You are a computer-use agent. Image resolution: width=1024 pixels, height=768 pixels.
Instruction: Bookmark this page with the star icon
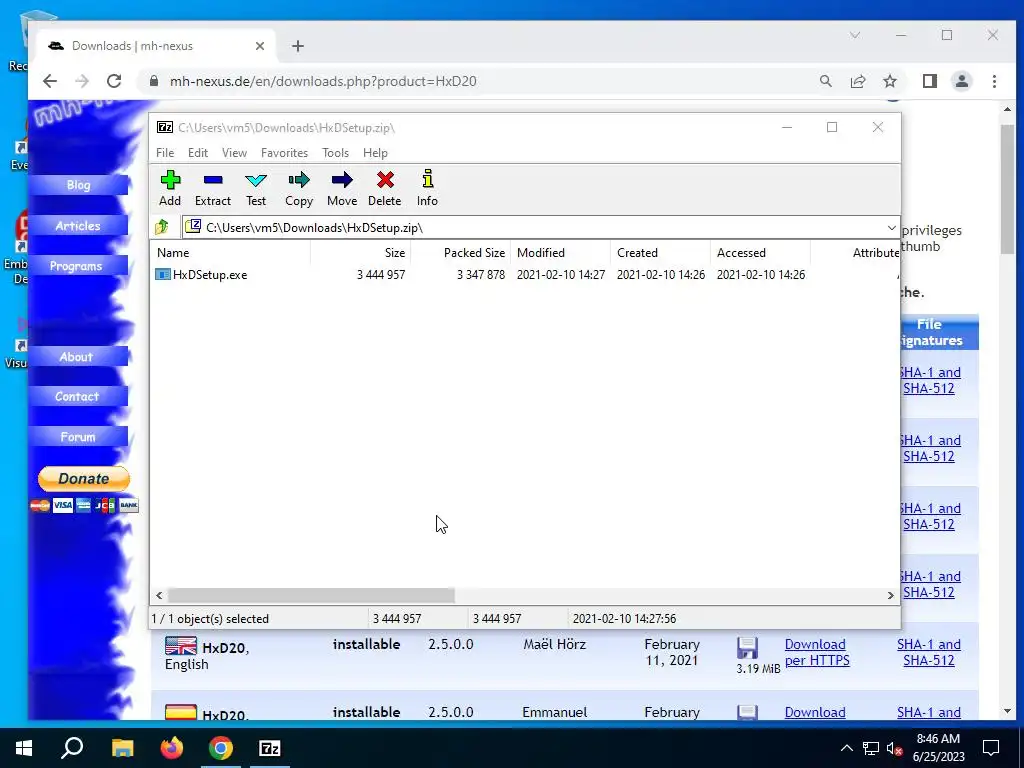coord(890,81)
